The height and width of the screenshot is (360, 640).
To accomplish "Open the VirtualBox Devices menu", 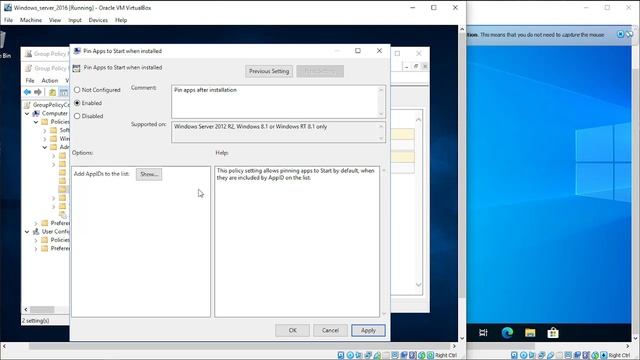I will [x=98, y=20].
